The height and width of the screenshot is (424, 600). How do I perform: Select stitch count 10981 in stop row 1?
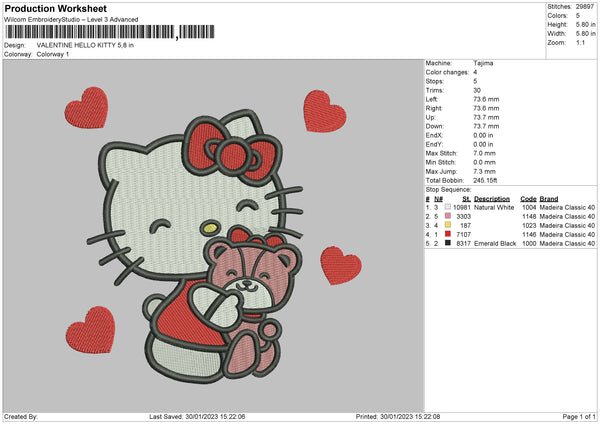pos(462,207)
